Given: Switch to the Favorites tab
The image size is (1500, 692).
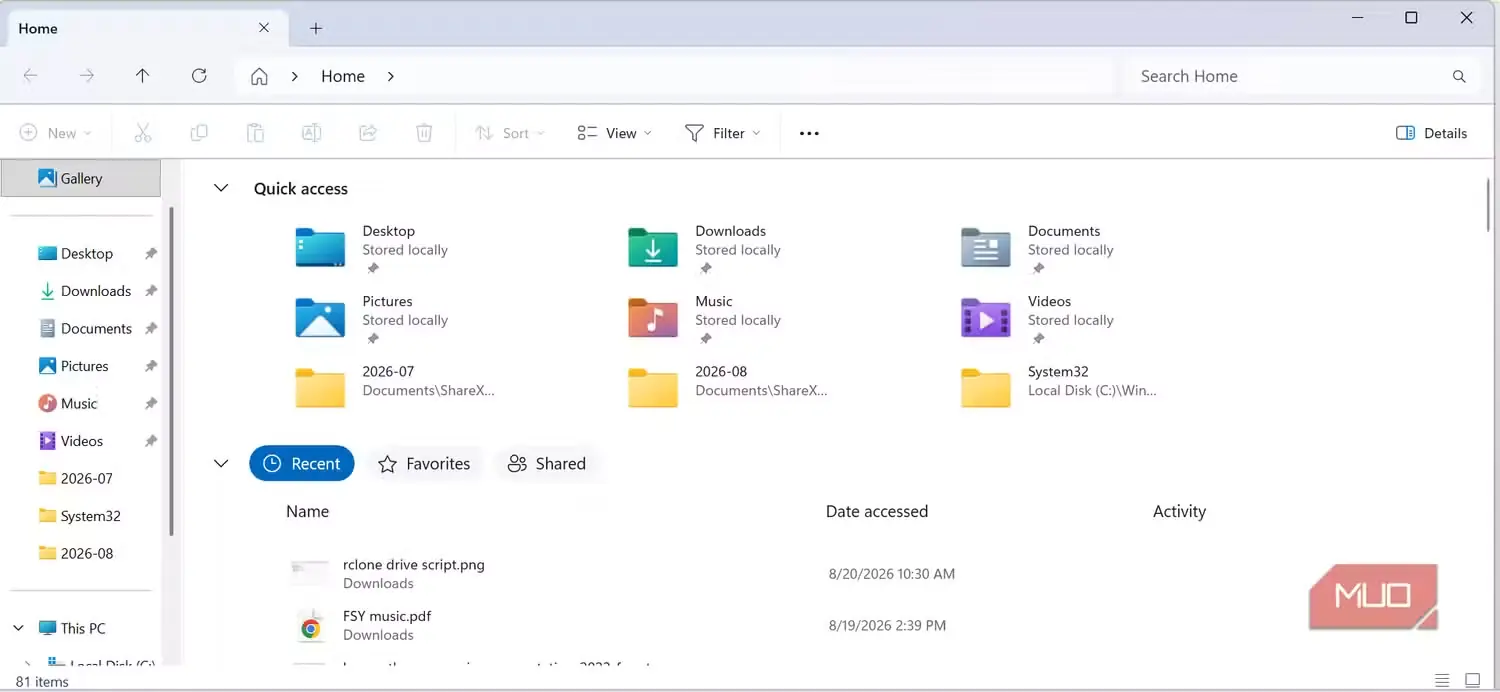Looking at the screenshot, I should tap(425, 463).
